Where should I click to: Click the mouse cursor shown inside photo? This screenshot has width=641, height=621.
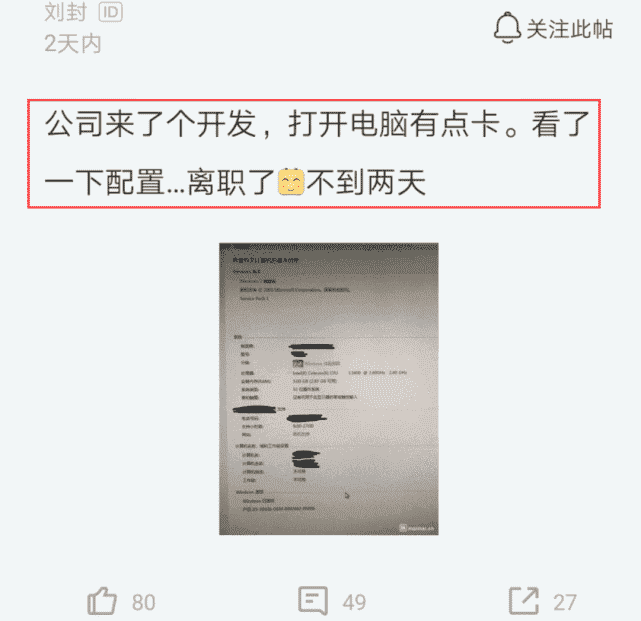[347, 495]
